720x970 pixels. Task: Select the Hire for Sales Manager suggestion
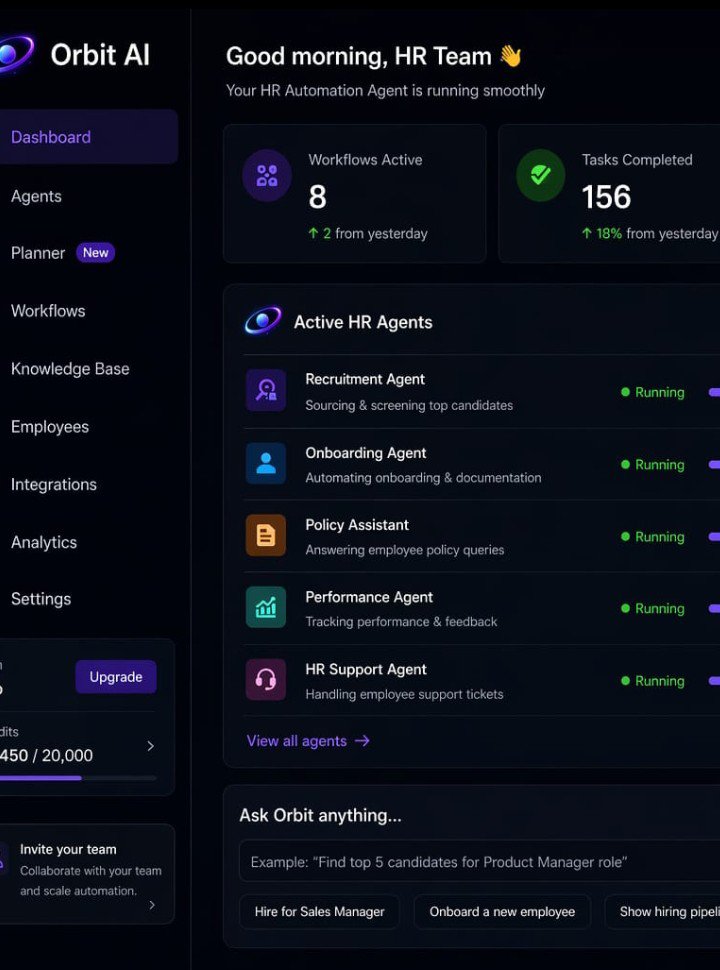[319, 911]
